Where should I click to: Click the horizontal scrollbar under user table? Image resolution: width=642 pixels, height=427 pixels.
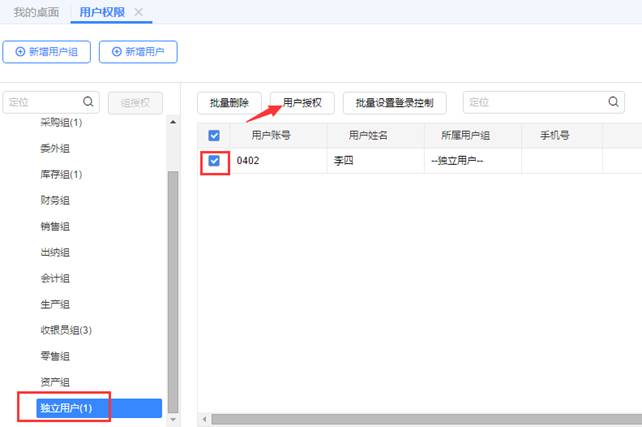[x=420, y=419]
